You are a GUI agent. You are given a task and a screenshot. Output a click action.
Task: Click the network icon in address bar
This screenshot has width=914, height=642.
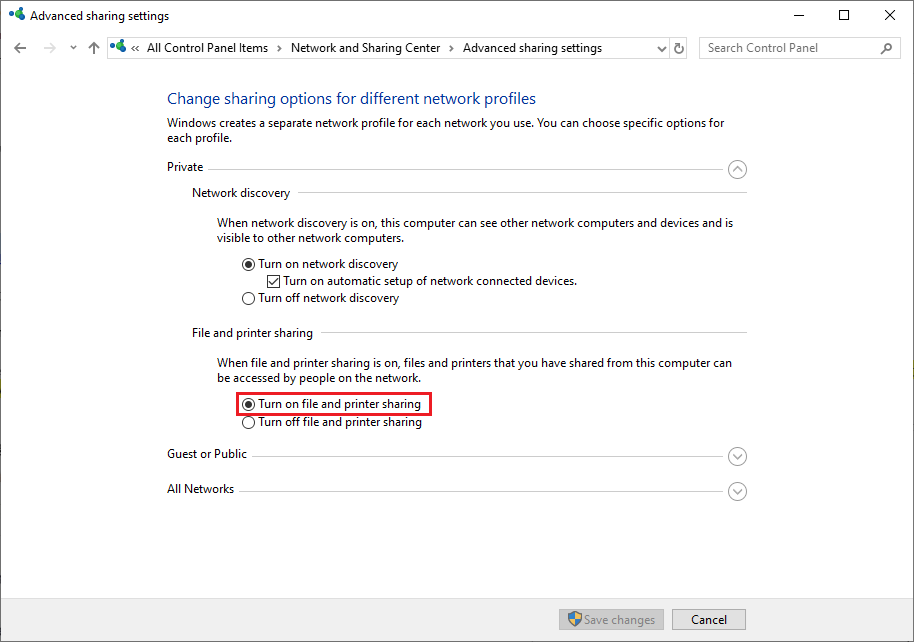[x=120, y=48]
